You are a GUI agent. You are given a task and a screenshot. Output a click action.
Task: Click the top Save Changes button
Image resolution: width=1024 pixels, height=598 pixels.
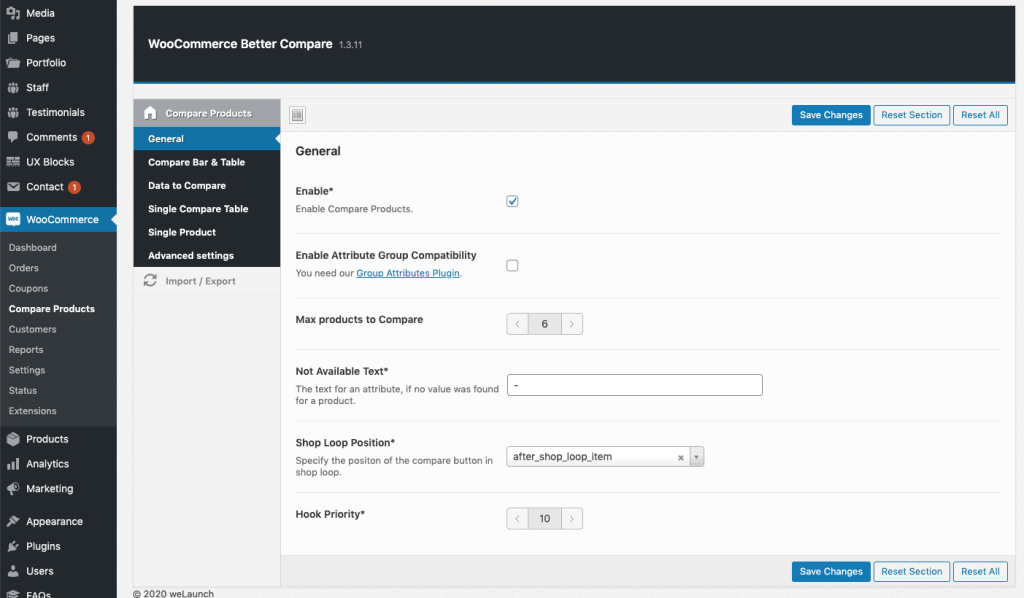point(831,115)
